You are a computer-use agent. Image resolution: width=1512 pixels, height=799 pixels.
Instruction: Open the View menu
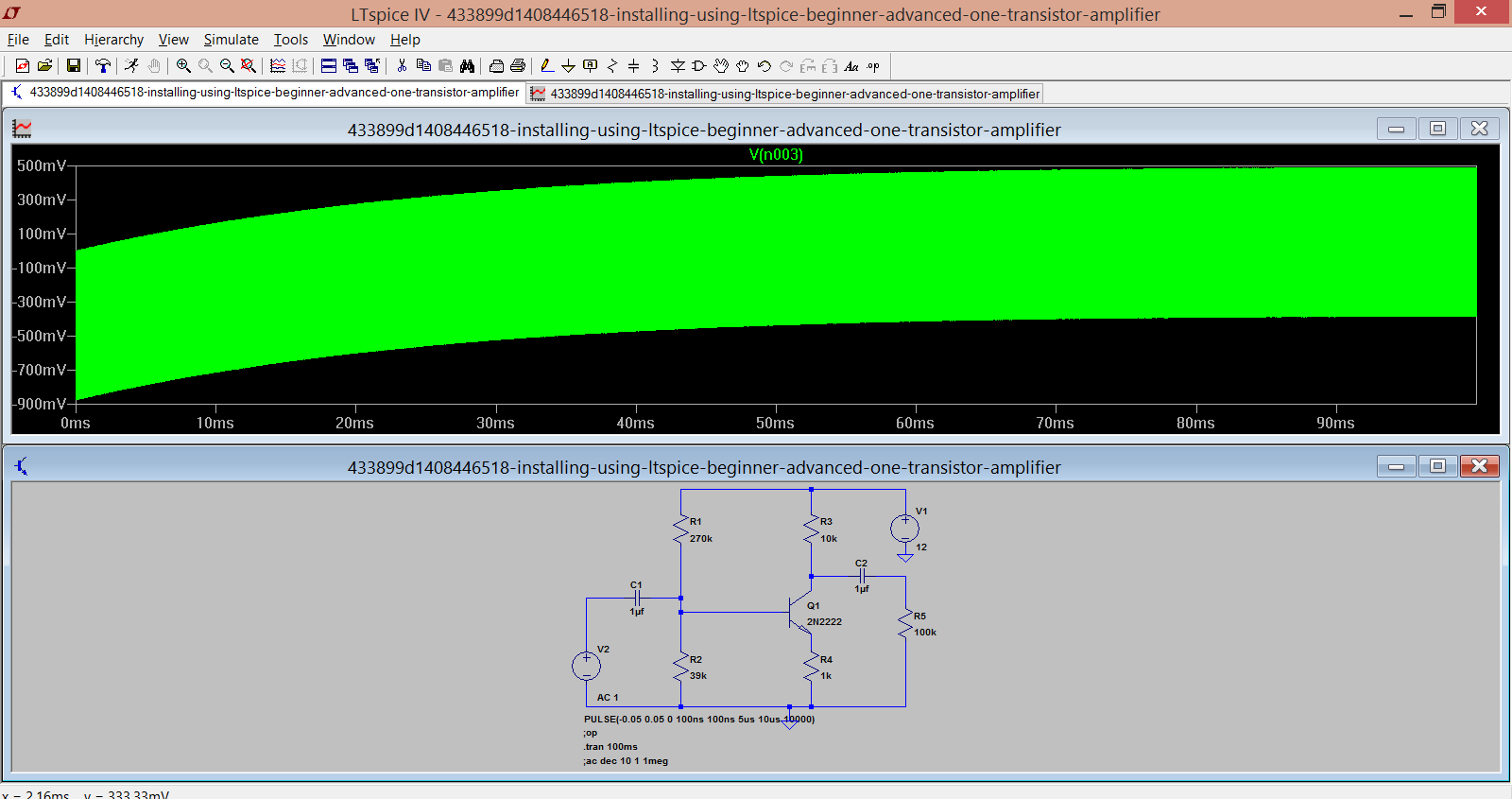[174, 40]
